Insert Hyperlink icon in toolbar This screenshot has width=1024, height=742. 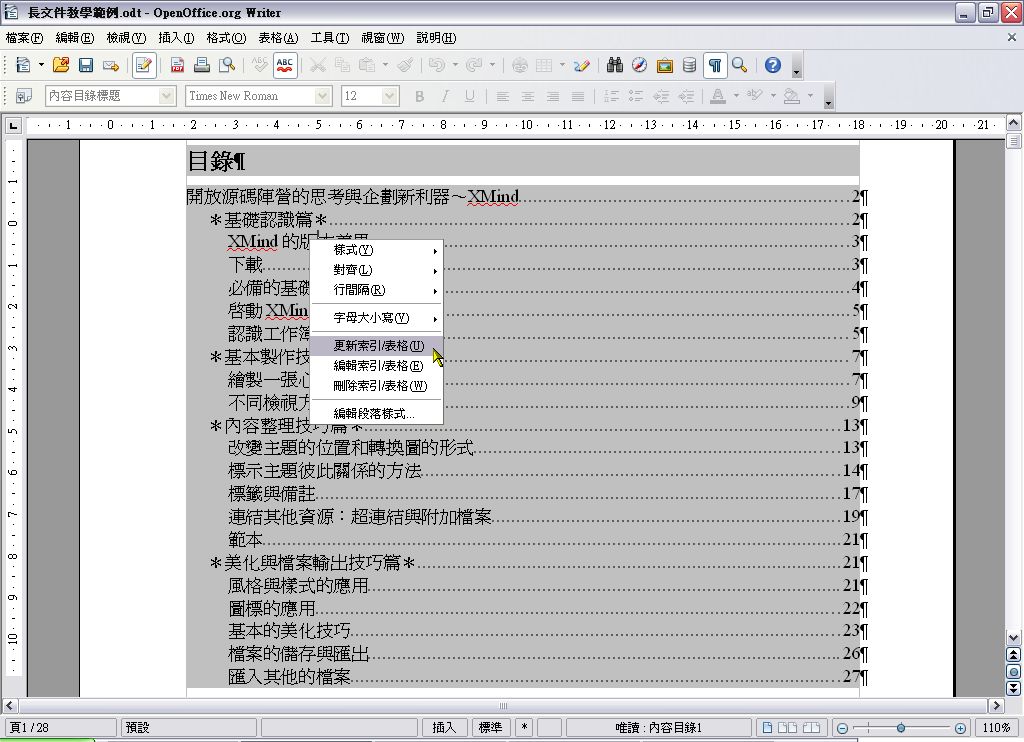pos(520,65)
